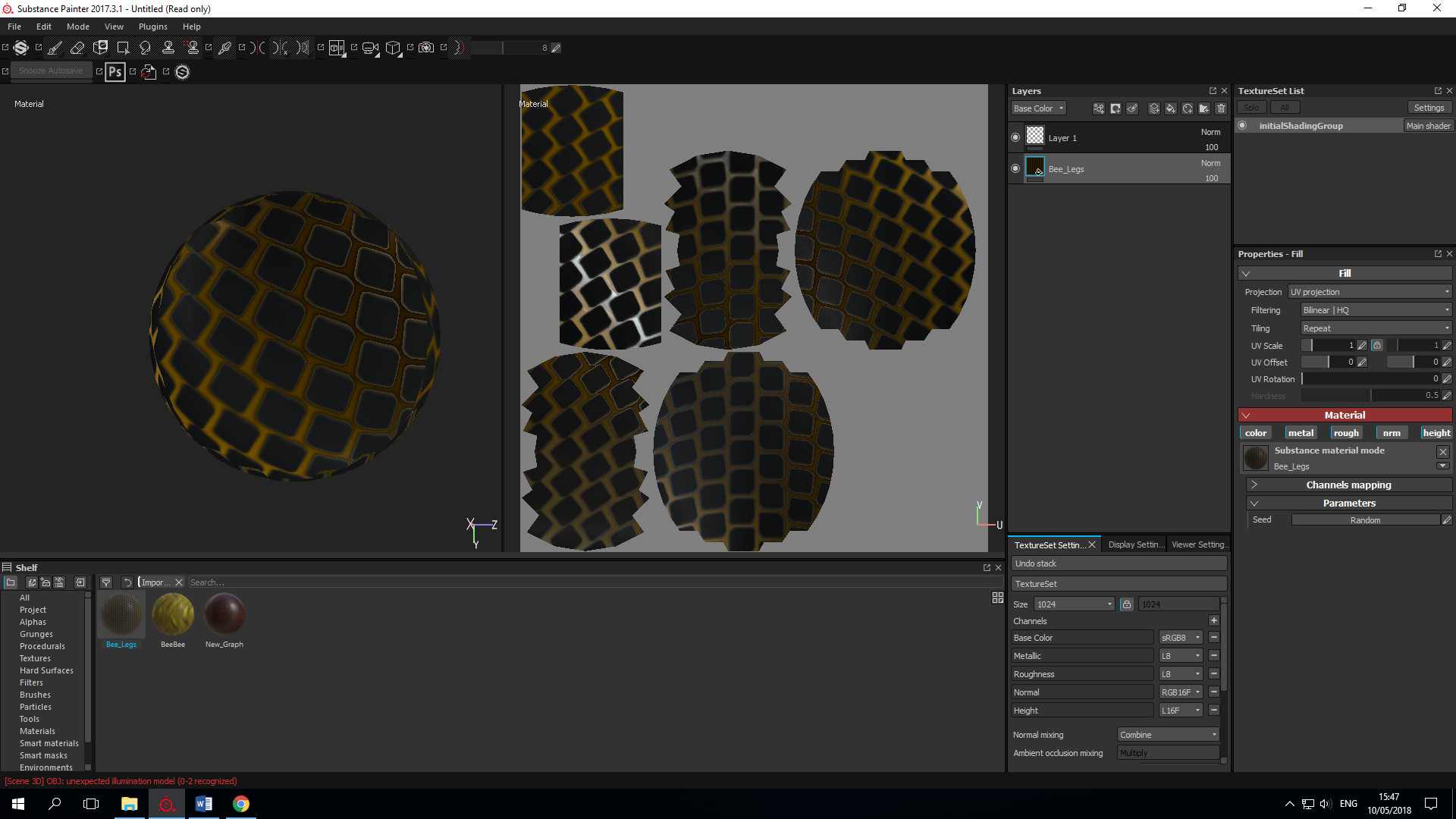Click the Solo button
This screenshot has height=819, width=1456.
pyautogui.click(x=1251, y=108)
